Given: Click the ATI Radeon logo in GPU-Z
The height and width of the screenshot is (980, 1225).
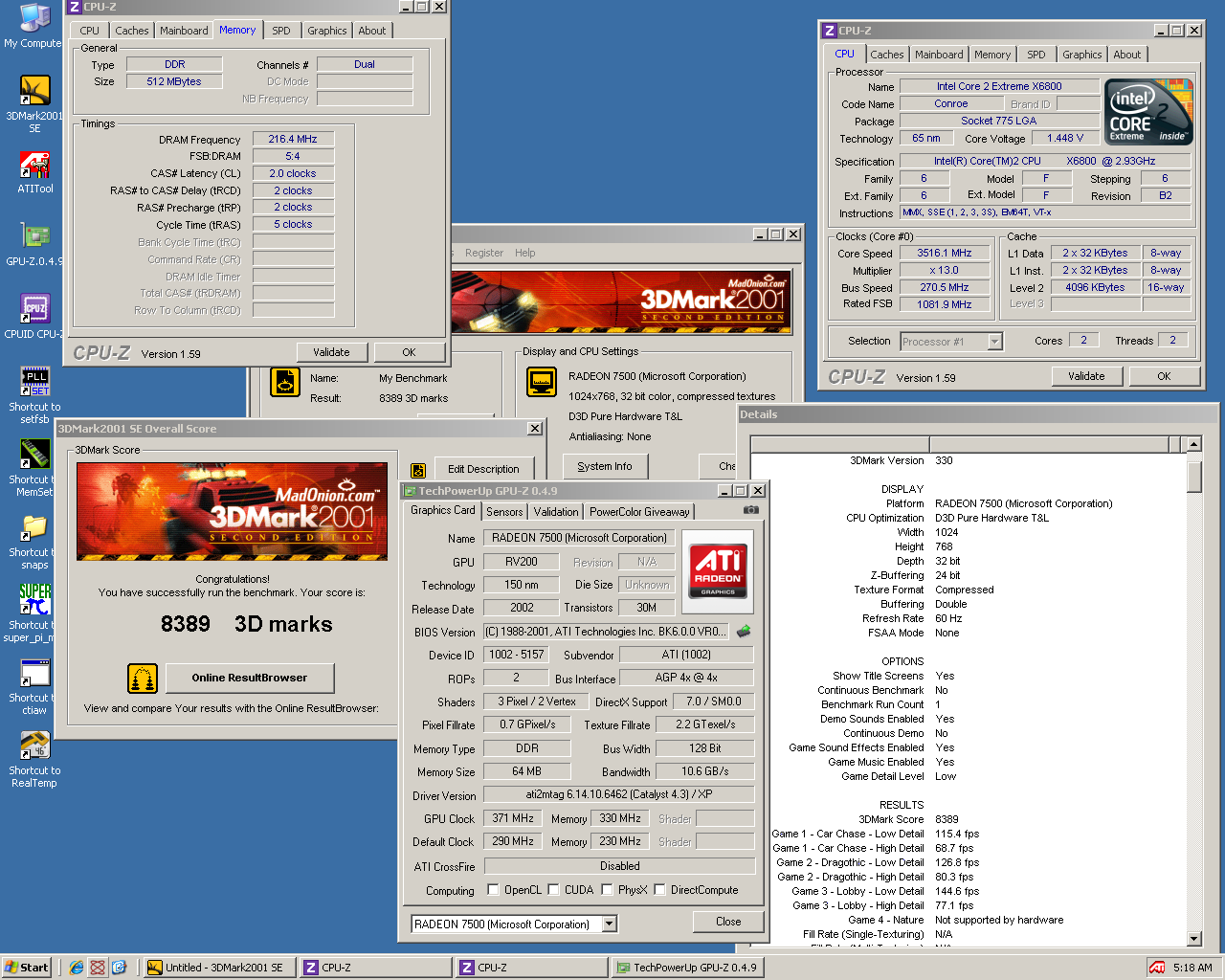Looking at the screenshot, I should tap(718, 571).
